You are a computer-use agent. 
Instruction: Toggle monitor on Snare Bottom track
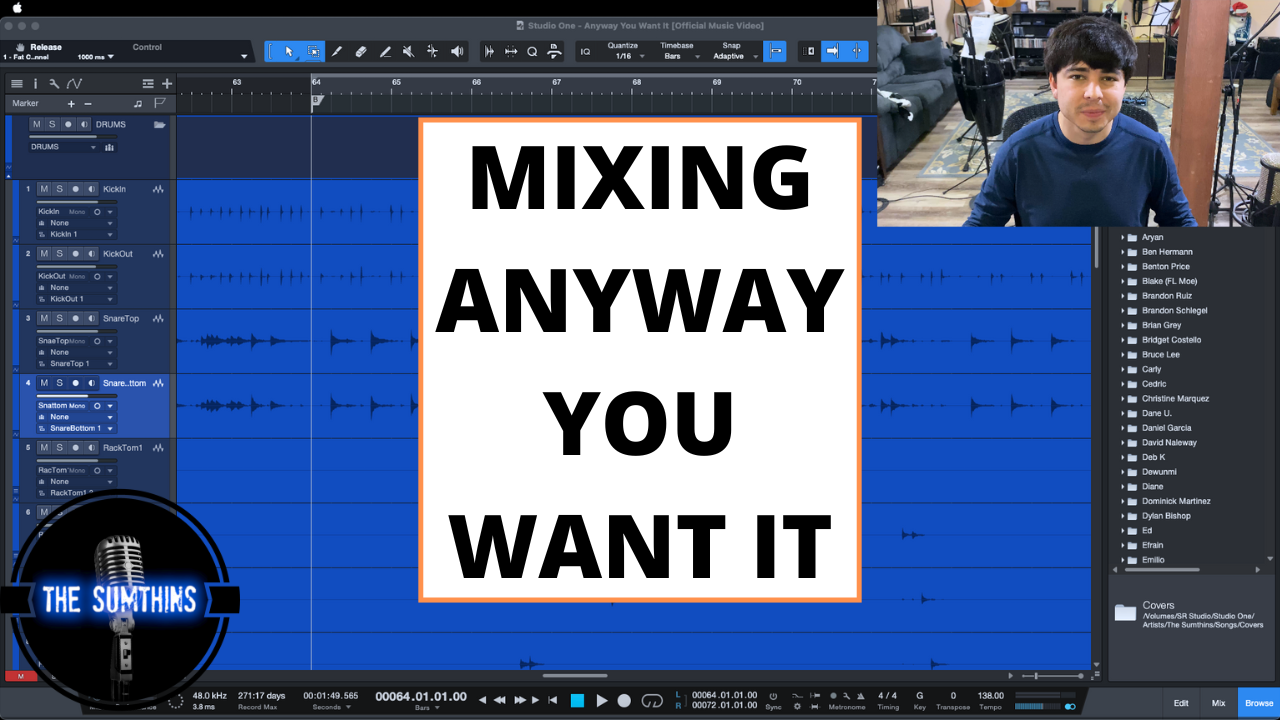(x=91, y=383)
